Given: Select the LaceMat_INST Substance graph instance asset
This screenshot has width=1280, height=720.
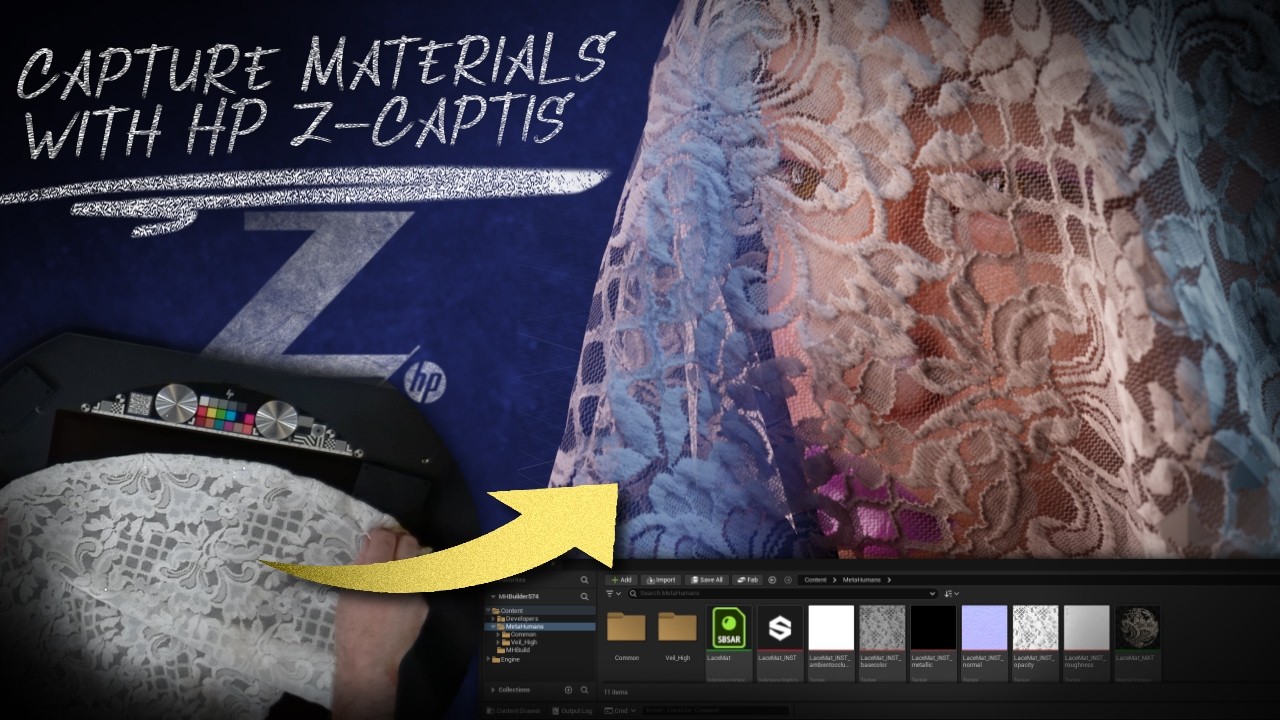Looking at the screenshot, I should point(780,642).
